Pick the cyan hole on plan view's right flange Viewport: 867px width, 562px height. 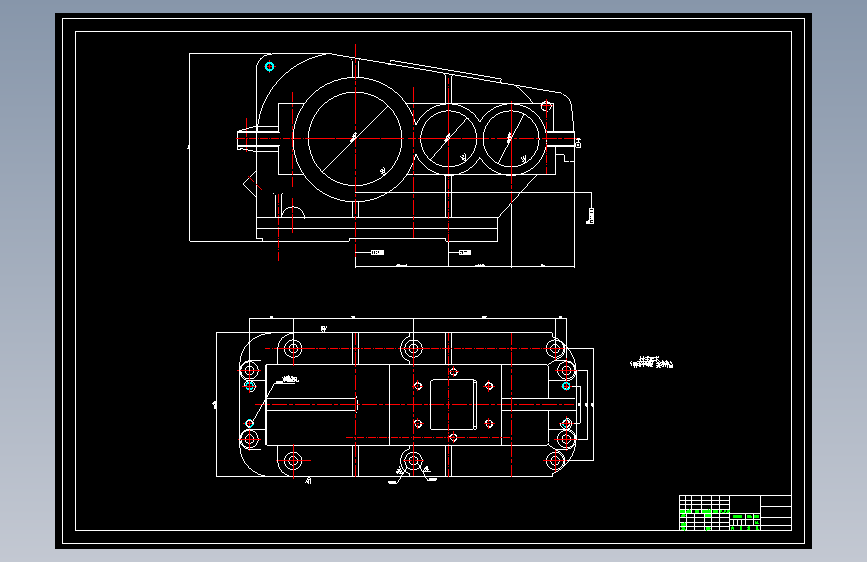tap(566, 386)
